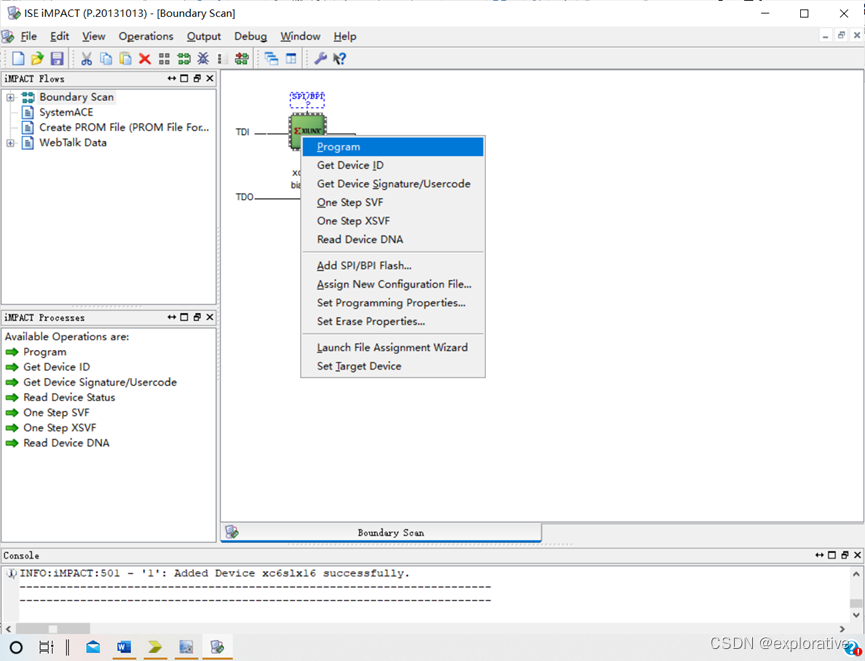Choose Set Target Device entry
The width and height of the screenshot is (865, 661).
pos(393,366)
